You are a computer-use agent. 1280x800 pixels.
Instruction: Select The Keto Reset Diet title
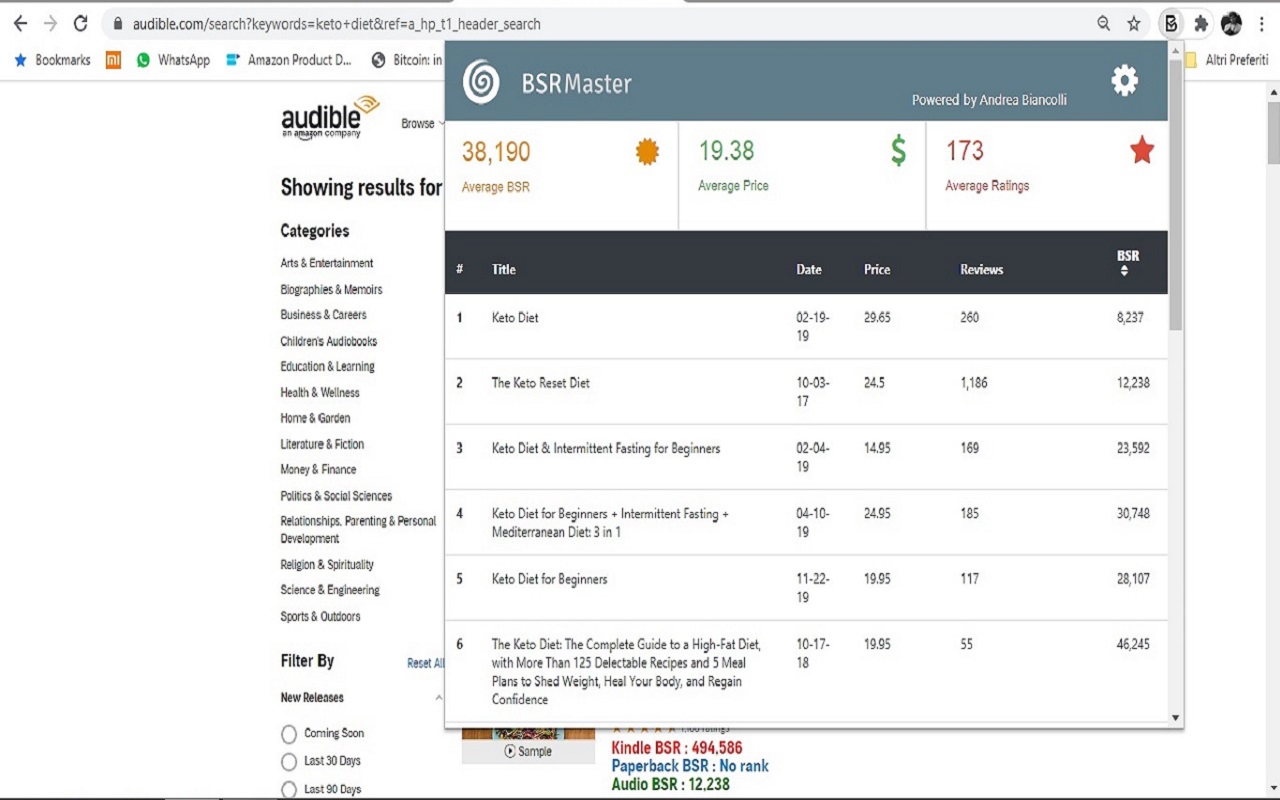tap(541, 383)
